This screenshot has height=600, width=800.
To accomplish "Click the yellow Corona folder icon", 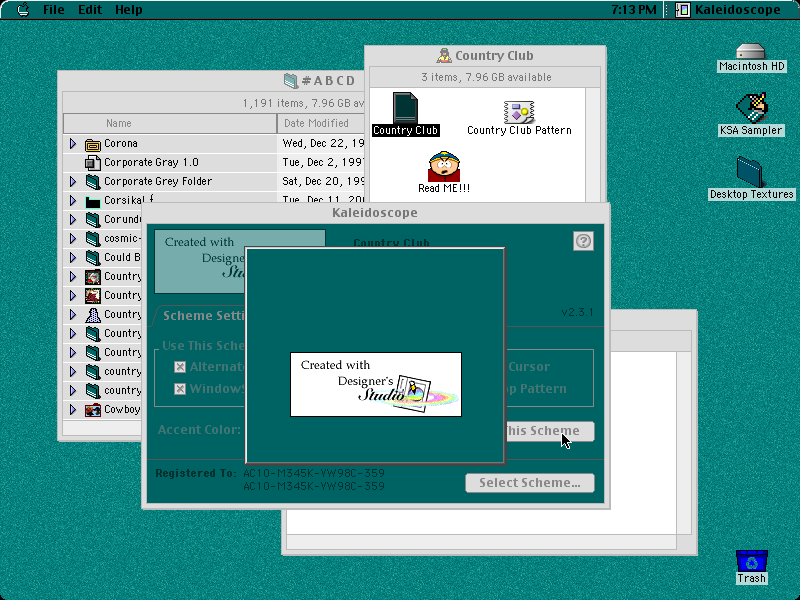I will [92, 145].
